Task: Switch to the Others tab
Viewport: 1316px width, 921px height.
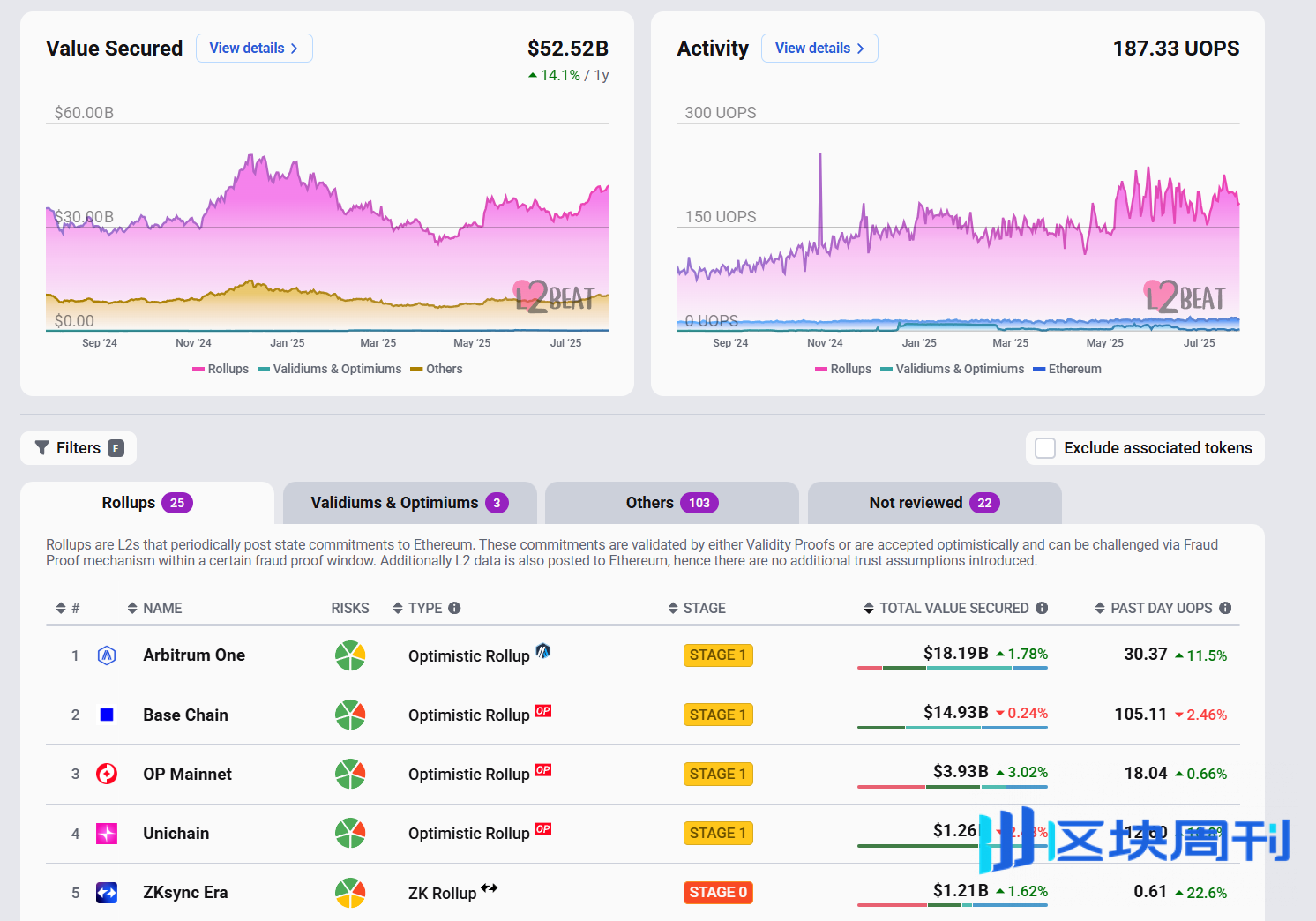Action: click(x=672, y=503)
